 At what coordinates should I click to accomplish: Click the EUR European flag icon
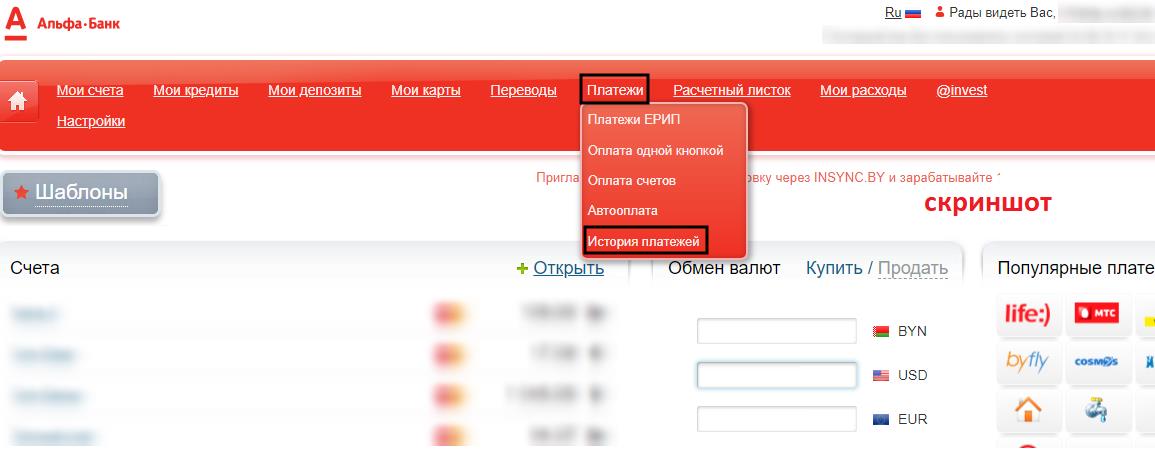tap(881, 419)
